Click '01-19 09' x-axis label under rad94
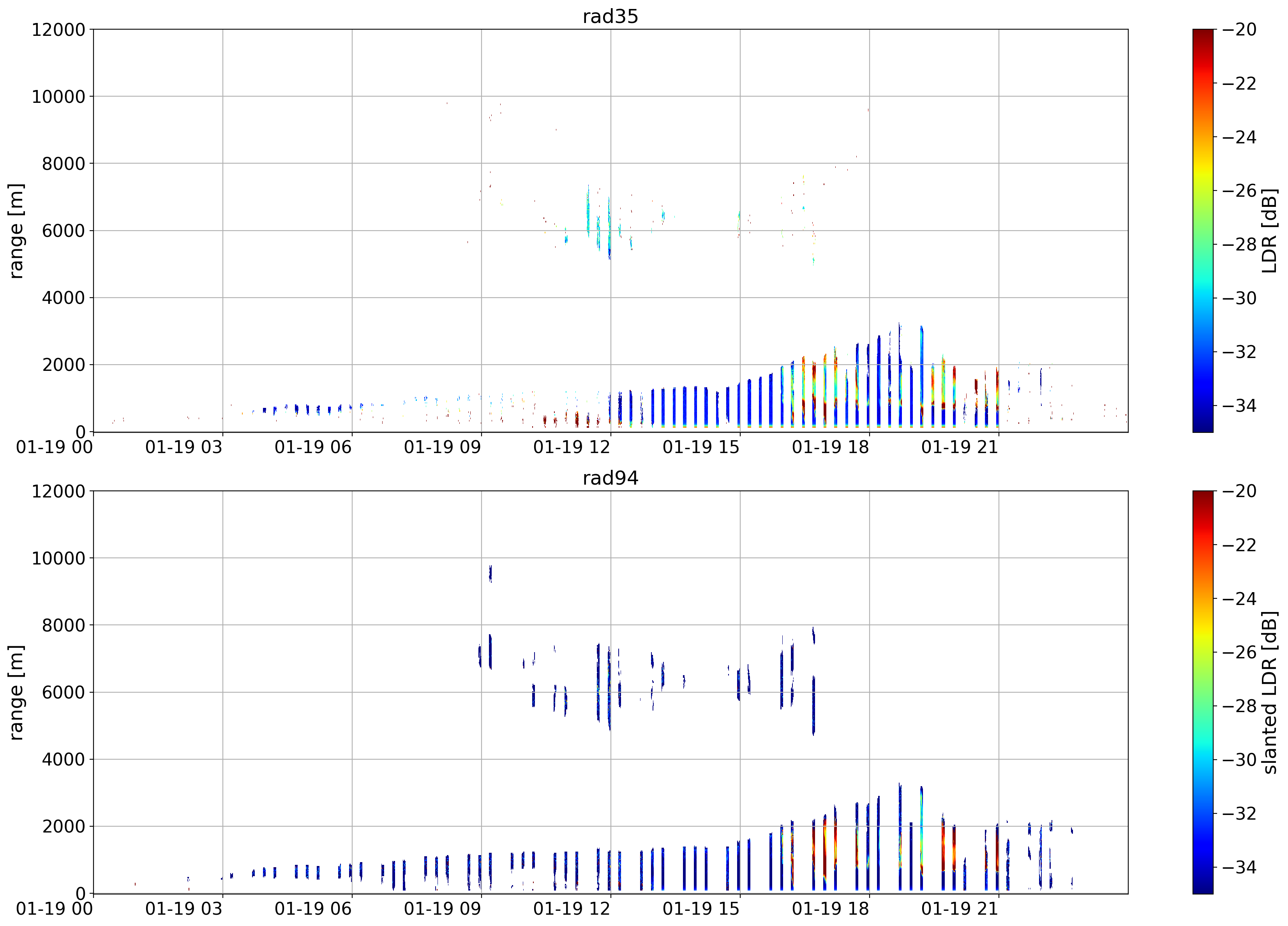This screenshot has height=926, width=1288. (443, 909)
